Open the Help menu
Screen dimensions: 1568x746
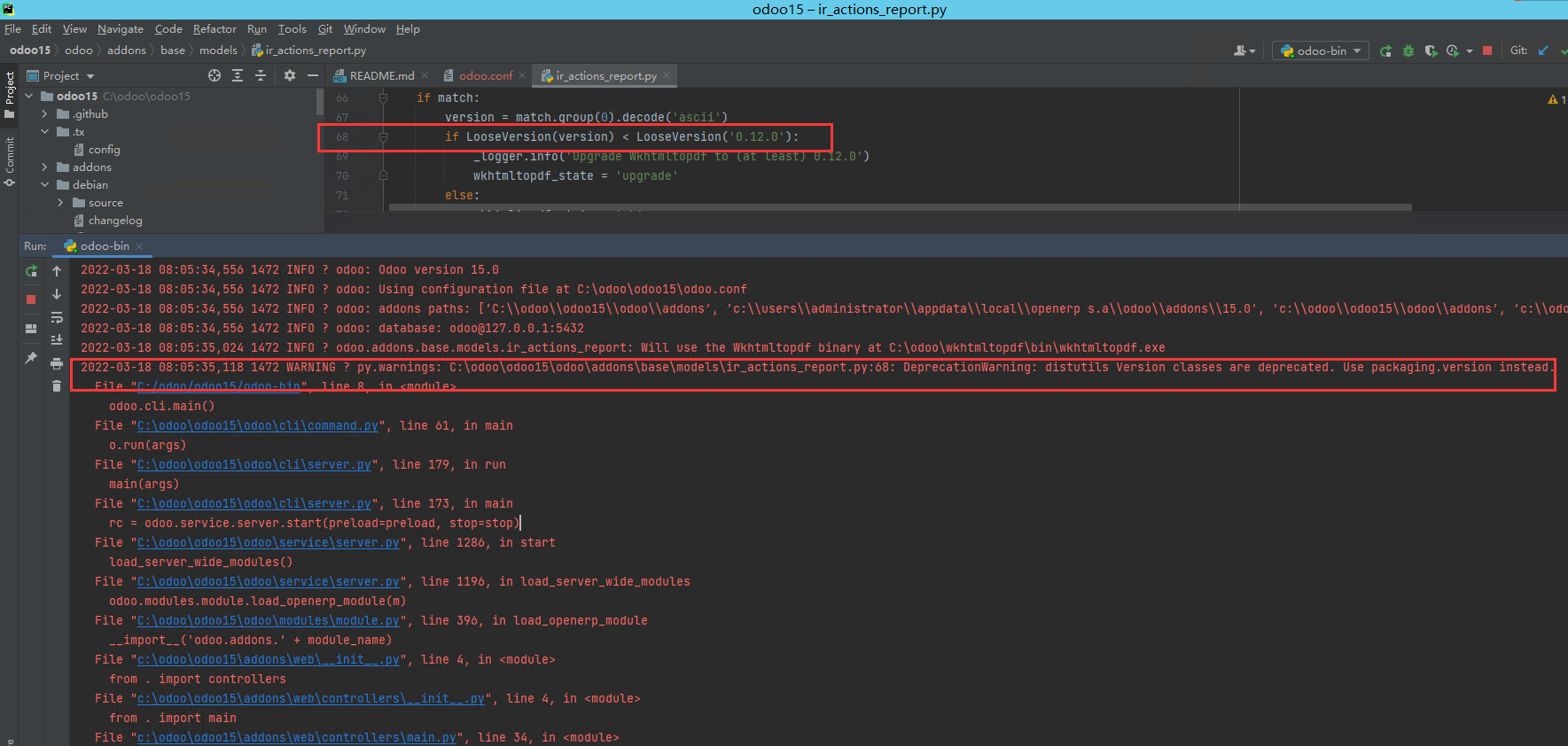(x=408, y=29)
